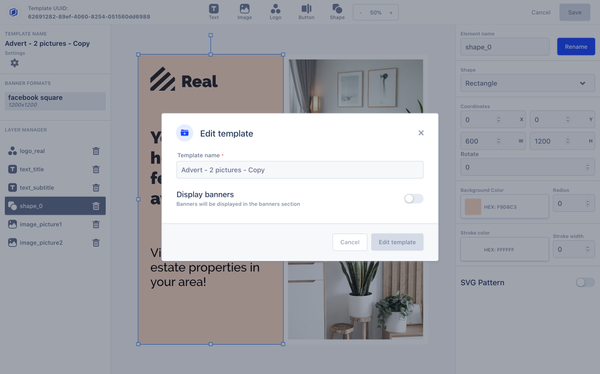Select the bottom plant picture on canvas
This screenshot has height=374, width=600.
[x=356, y=300]
